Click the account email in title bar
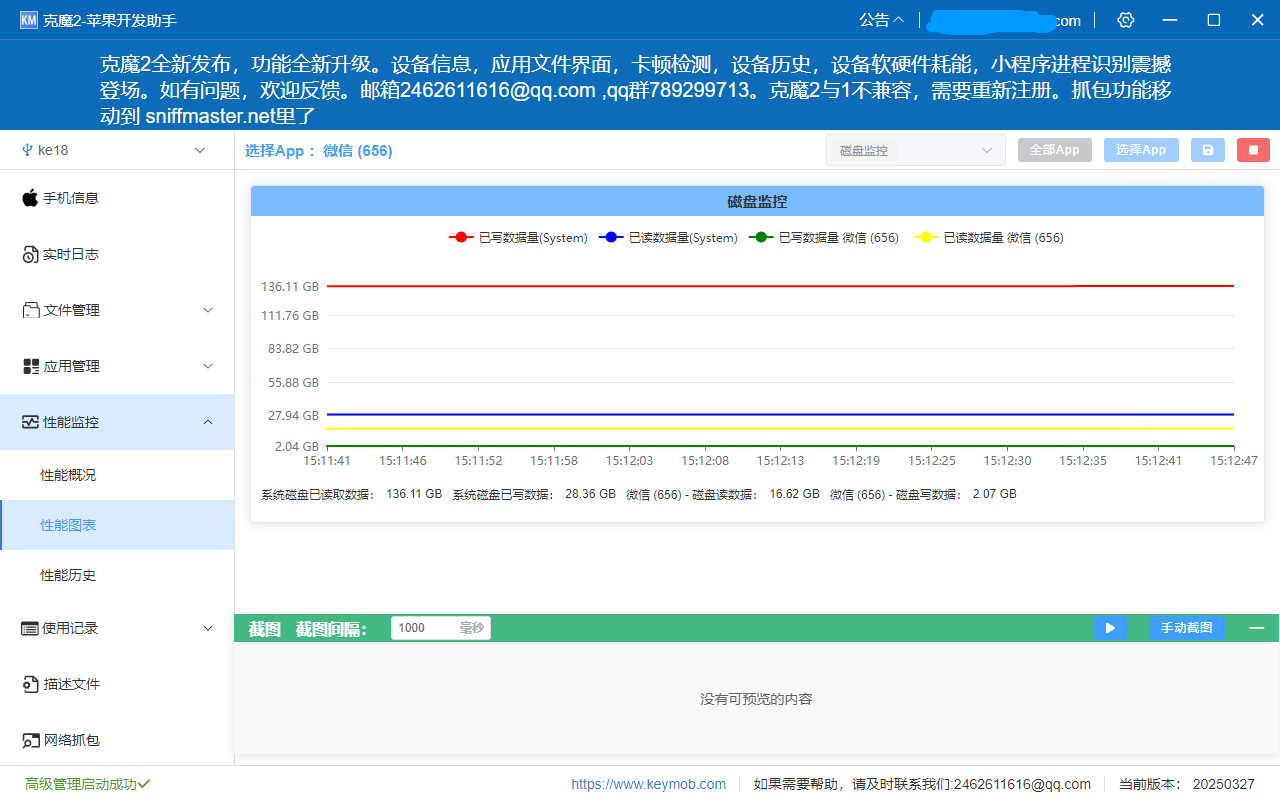Image resolution: width=1280 pixels, height=800 pixels. (x=1003, y=20)
